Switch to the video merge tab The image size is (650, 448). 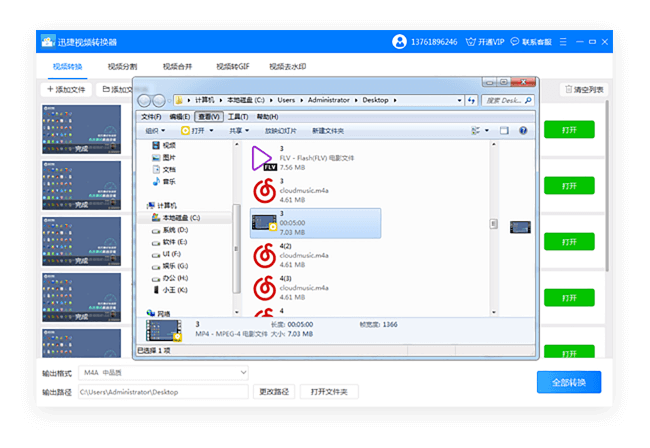pyautogui.click(x=177, y=66)
